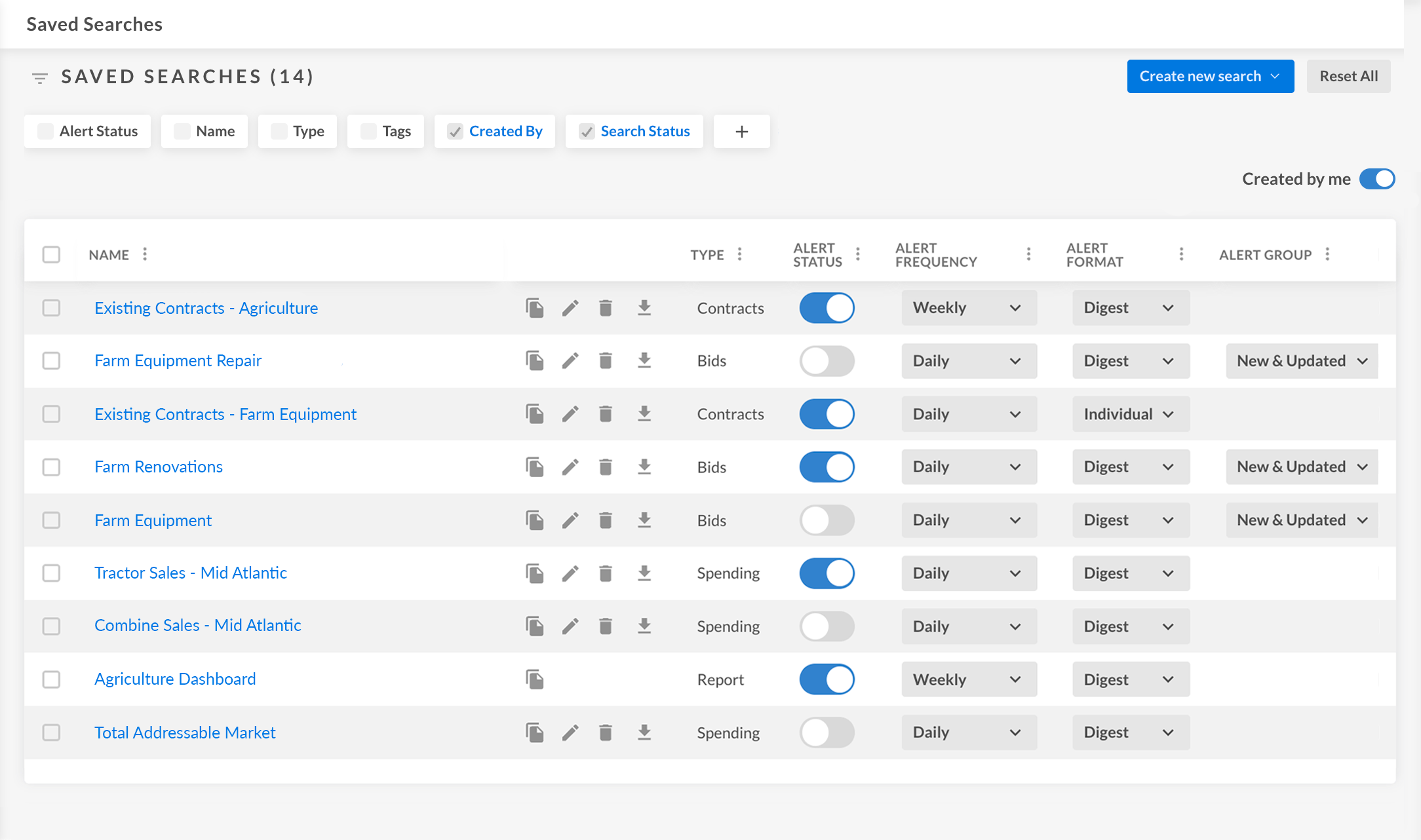Open the Farm Equipment search link
This screenshot has width=1421, height=840.
pyautogui.click(x=153, y=520)
